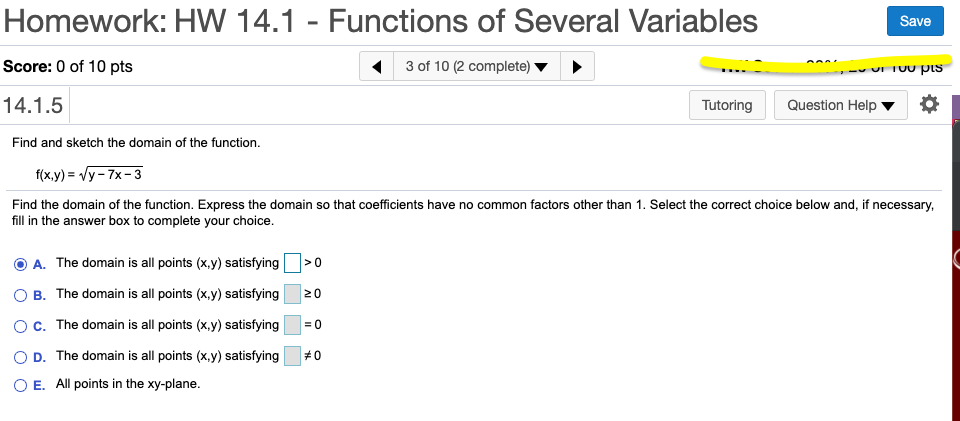Screen dimensions: 960x421
Task: Open the 3 of 10 question dropdown
Action: [476, 66]
